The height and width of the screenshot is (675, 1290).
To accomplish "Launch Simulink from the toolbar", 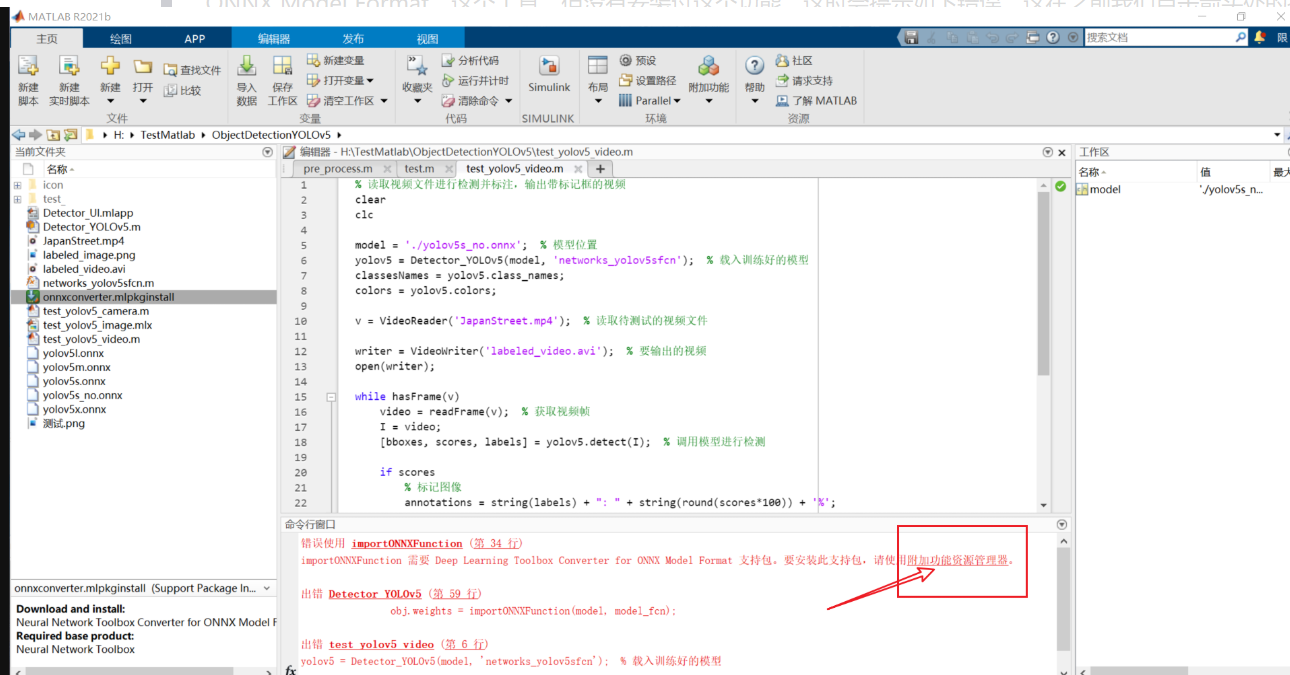I will click(548, 80).
